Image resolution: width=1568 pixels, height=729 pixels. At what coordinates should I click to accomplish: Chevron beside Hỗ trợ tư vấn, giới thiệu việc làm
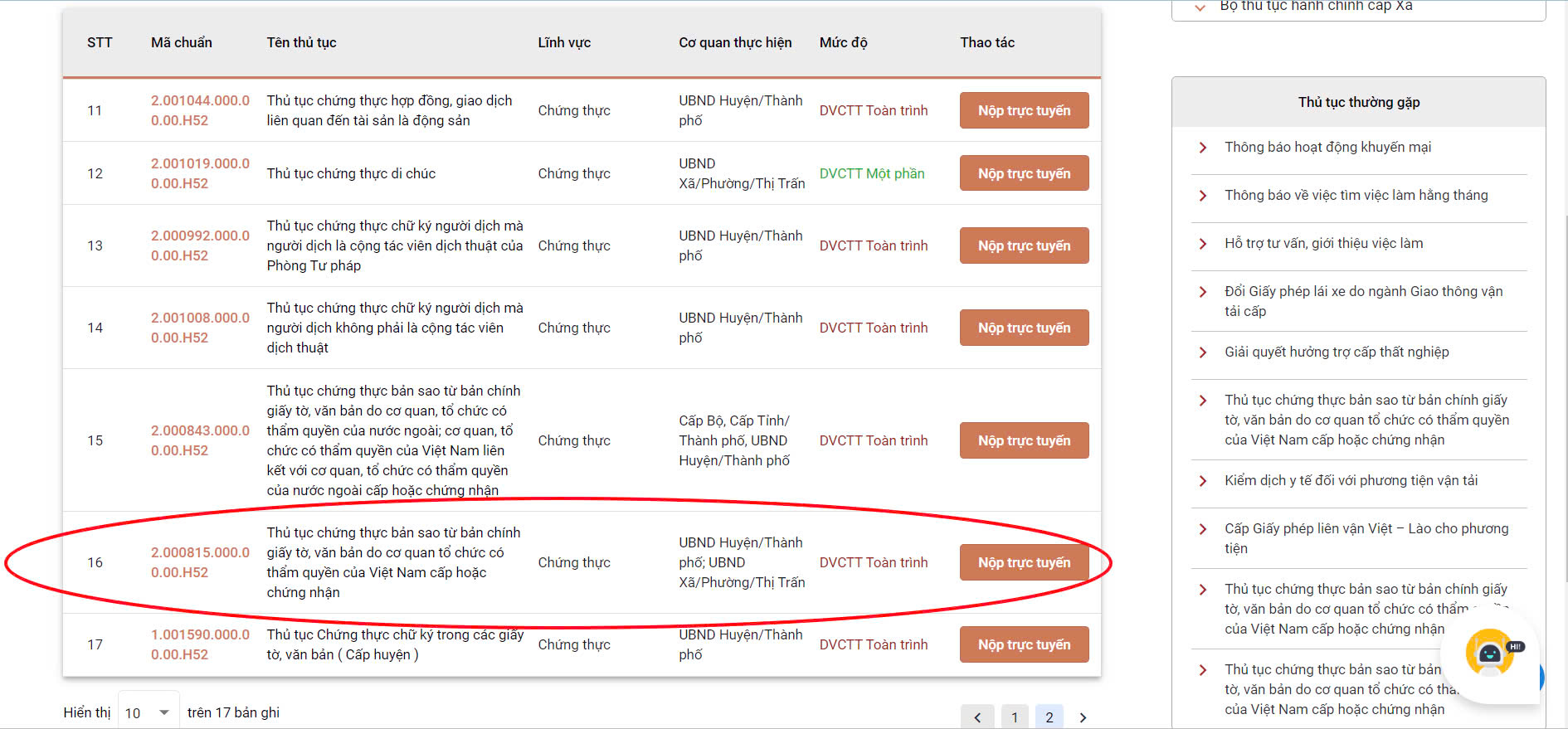[1203, 244]
